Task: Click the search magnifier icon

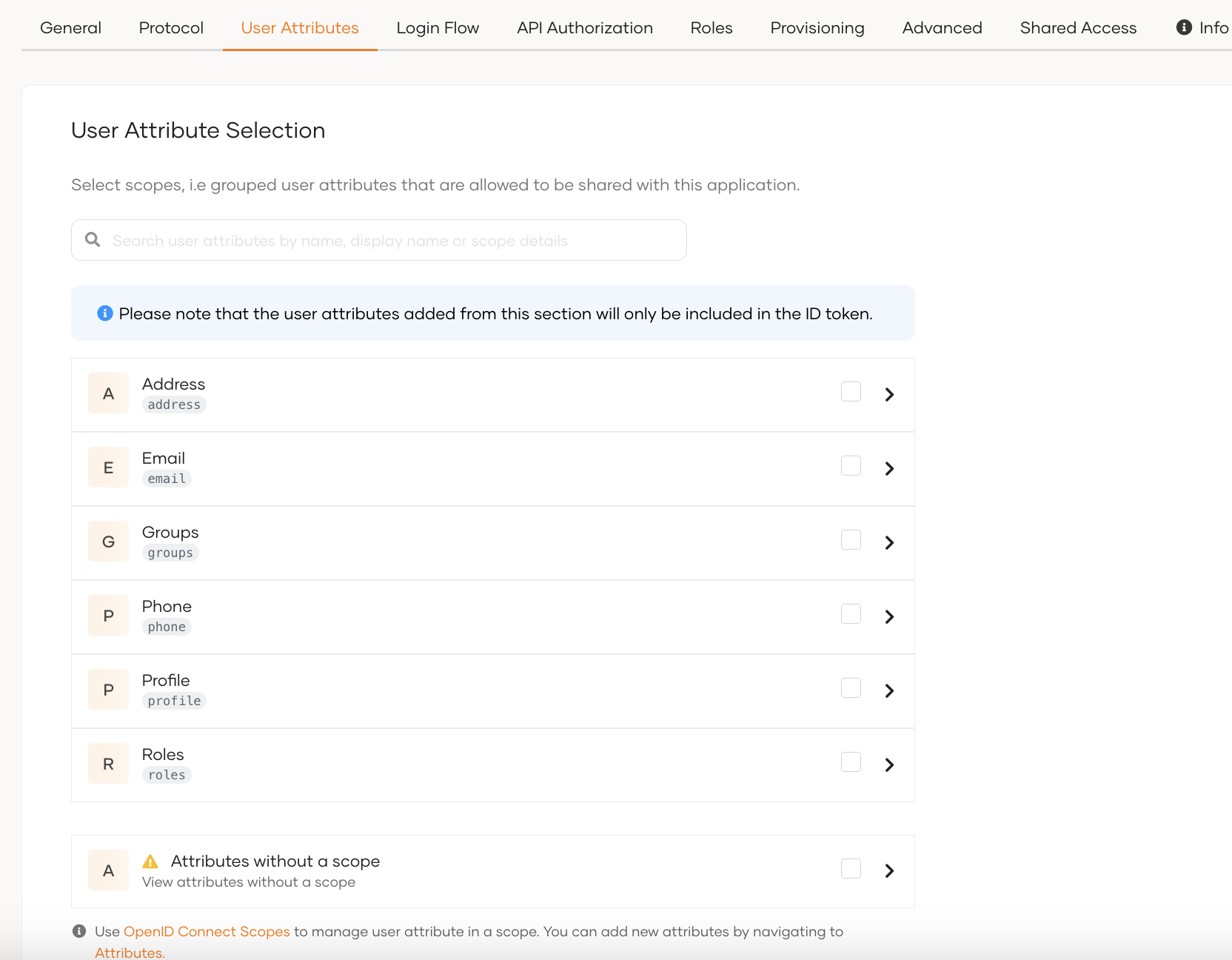Action: [x=93, y=240]
